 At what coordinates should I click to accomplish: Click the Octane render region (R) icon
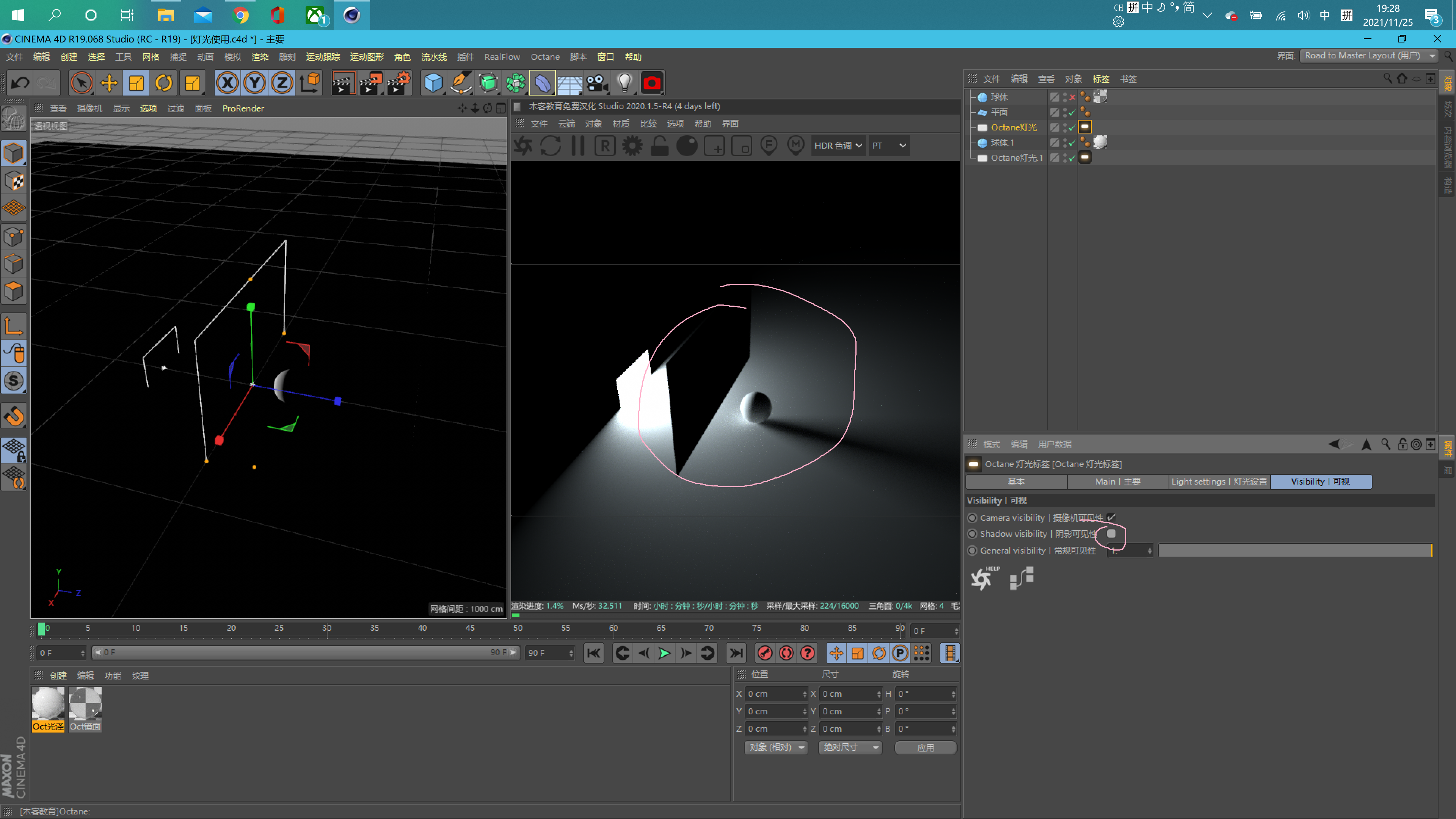pyautogui.click(x=605, y=145)
